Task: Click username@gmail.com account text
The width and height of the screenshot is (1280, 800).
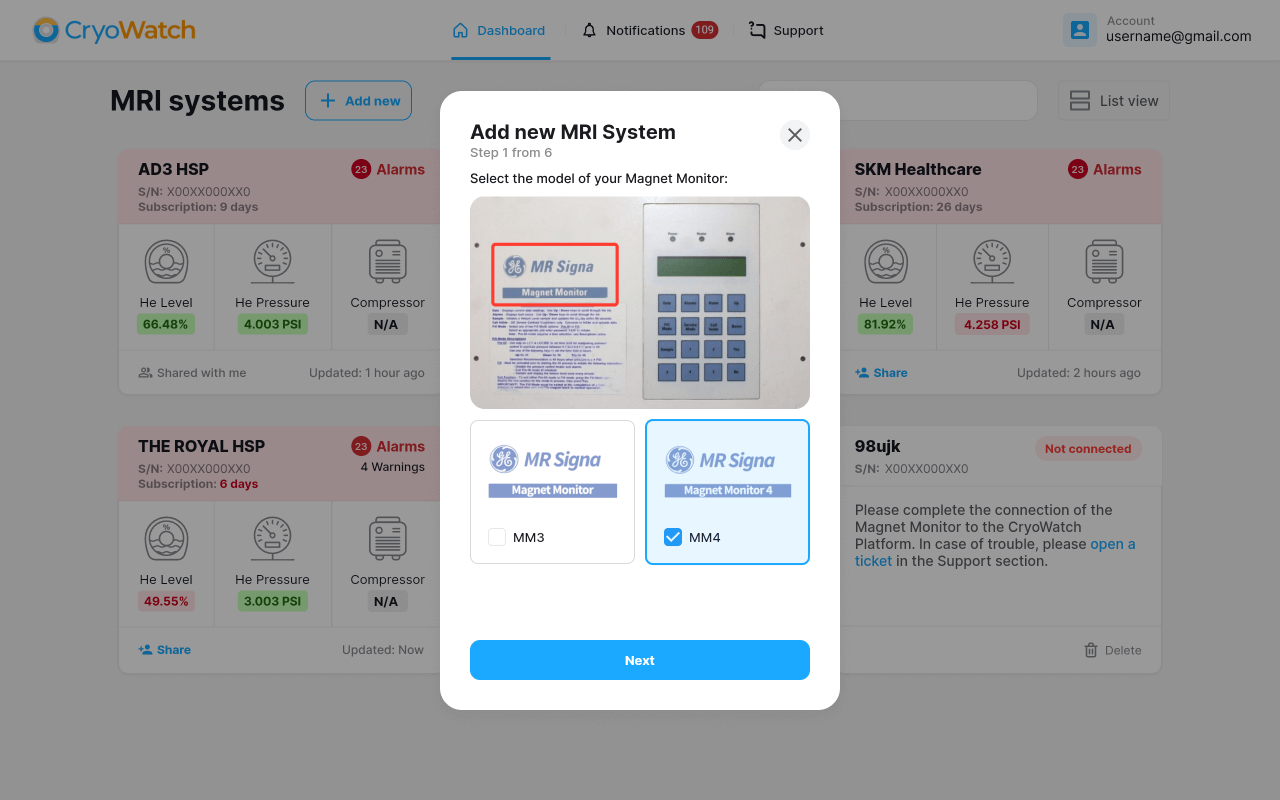Action: 1179,36
